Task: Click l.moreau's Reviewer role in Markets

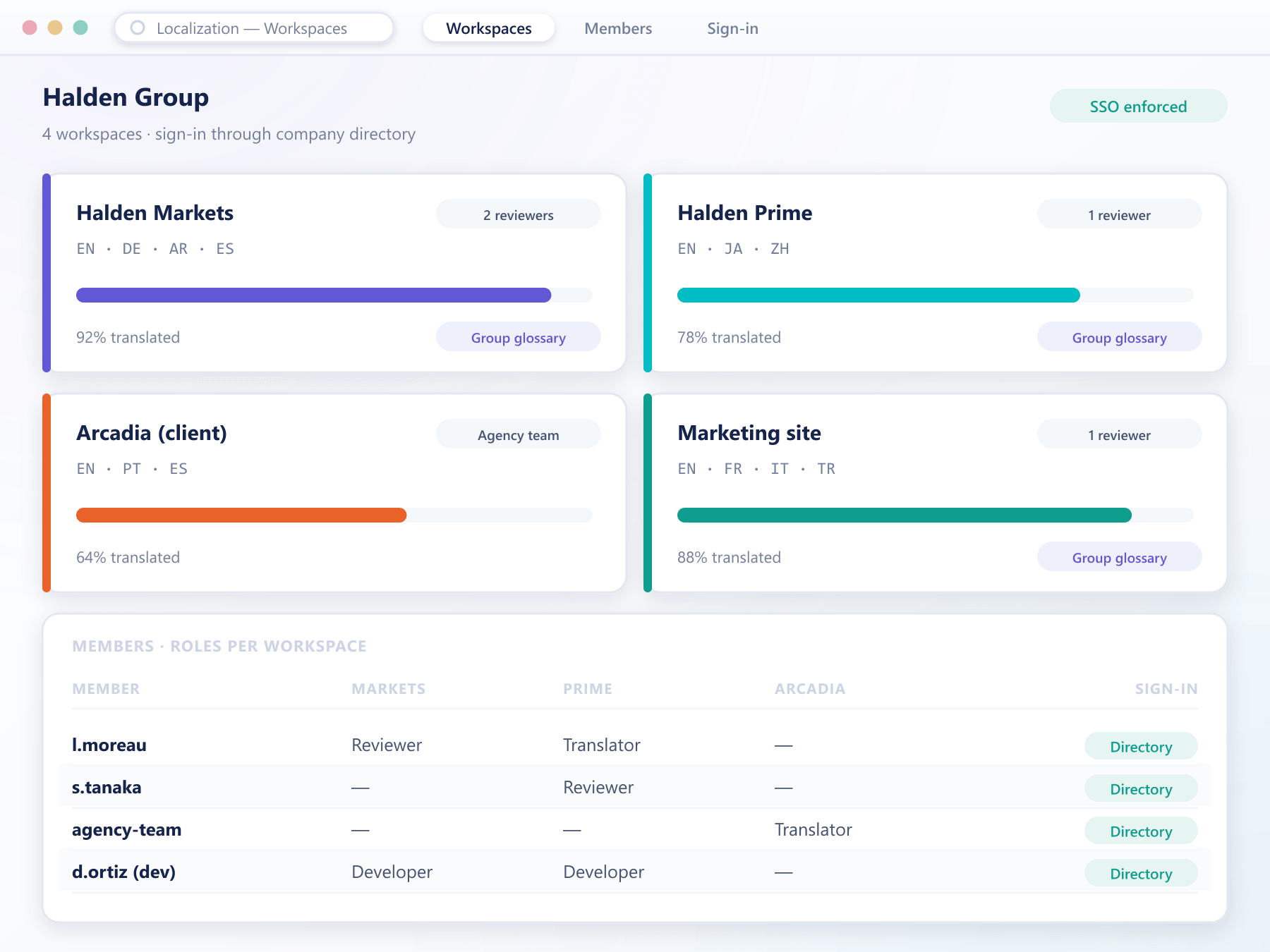Action: coord(387,745)
